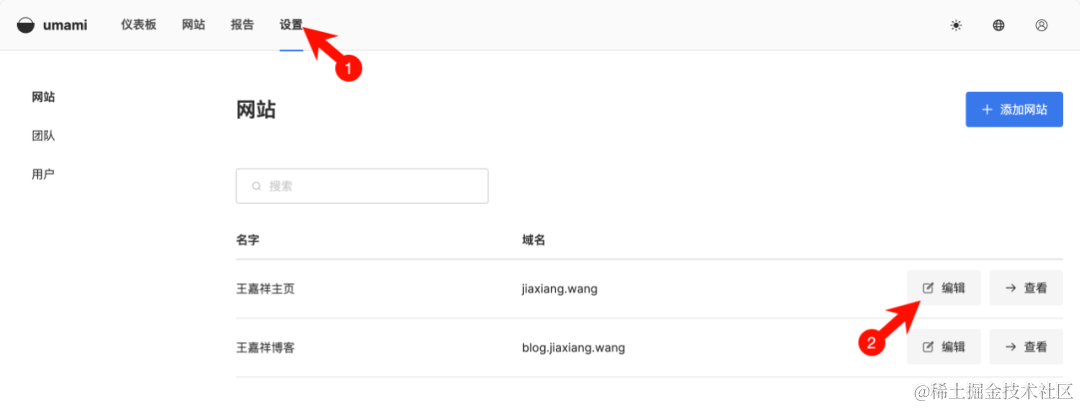Click the 查看 button for 王嘉祥博客

(x=1026, y=347)
